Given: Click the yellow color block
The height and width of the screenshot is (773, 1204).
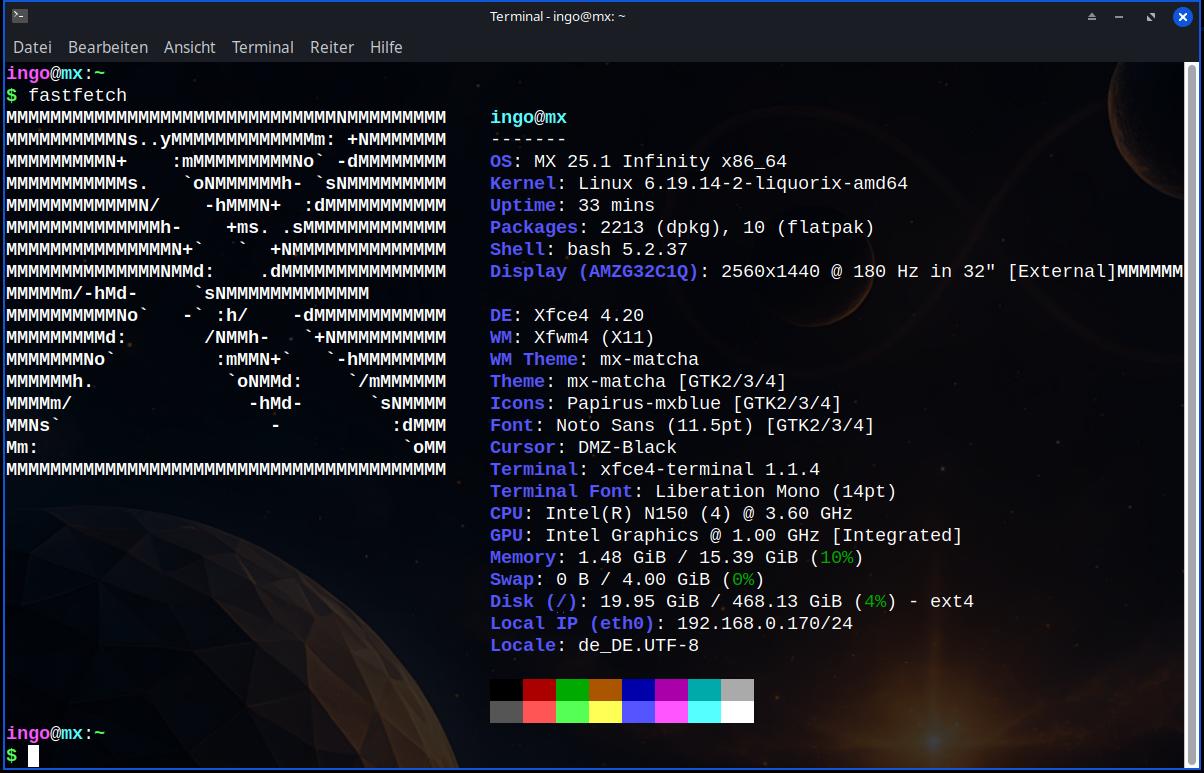Looking at the screenshot, I should click(x=605, y=712).
